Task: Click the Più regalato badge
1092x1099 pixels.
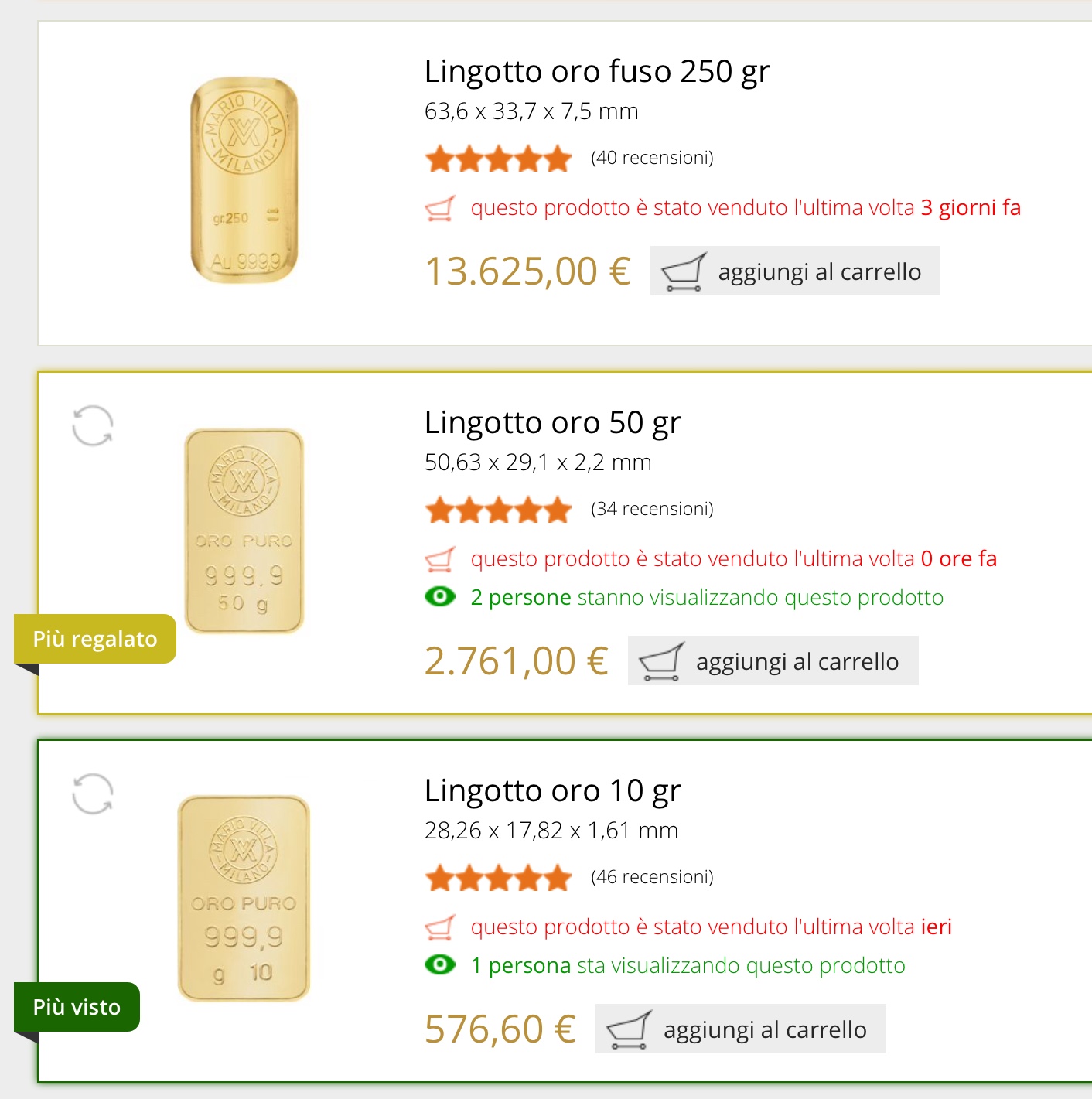Action: pyautogui.click(x=95, y=639)
